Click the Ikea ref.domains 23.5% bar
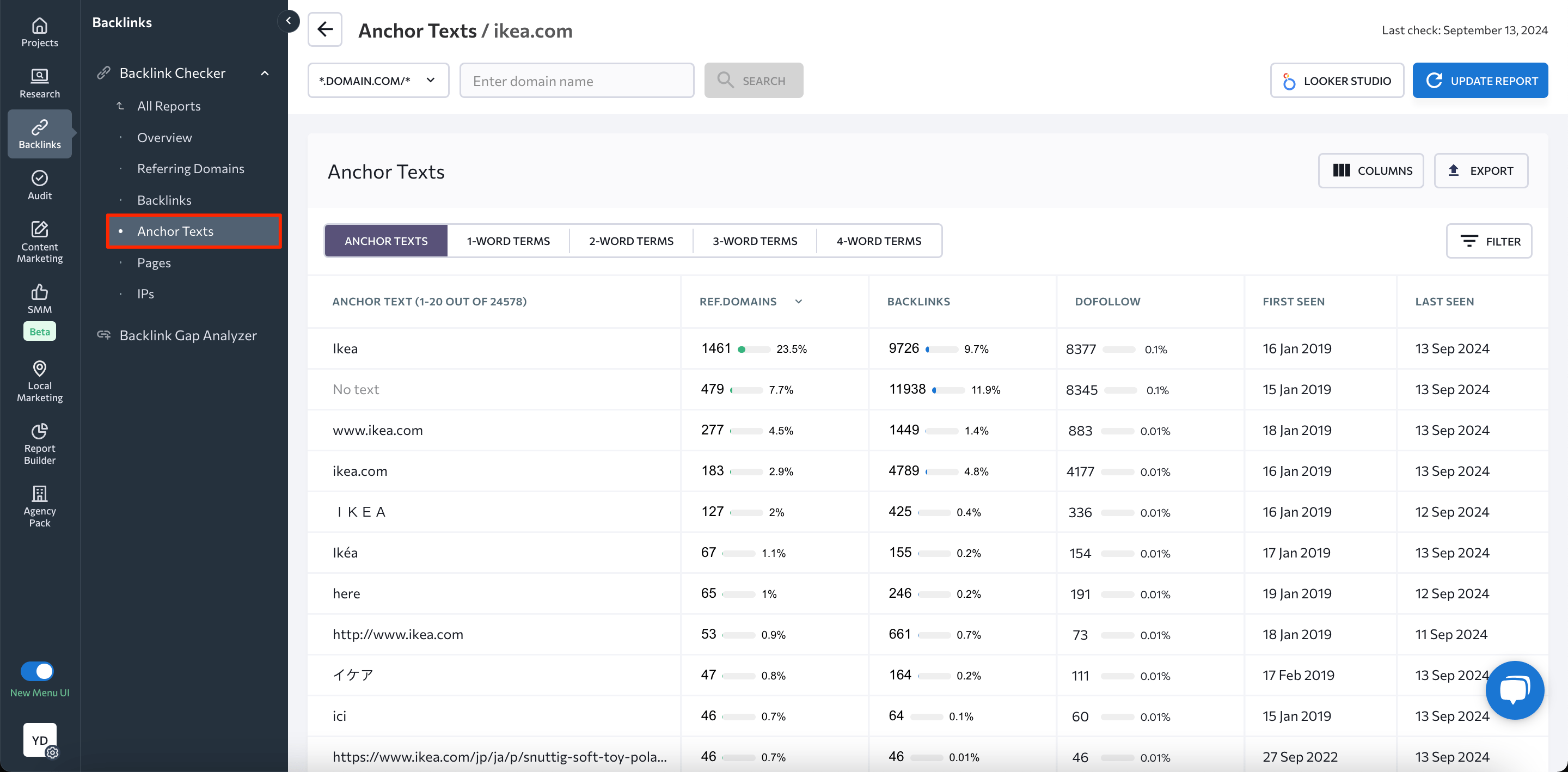Image resolution: width=1568 pixels, height=772 pixels. 754,350
